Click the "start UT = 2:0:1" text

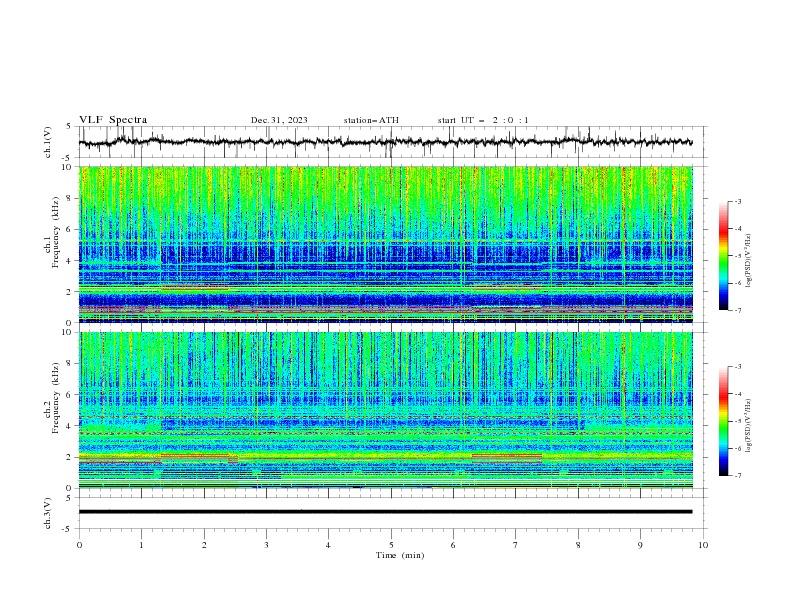coord(483,120)
